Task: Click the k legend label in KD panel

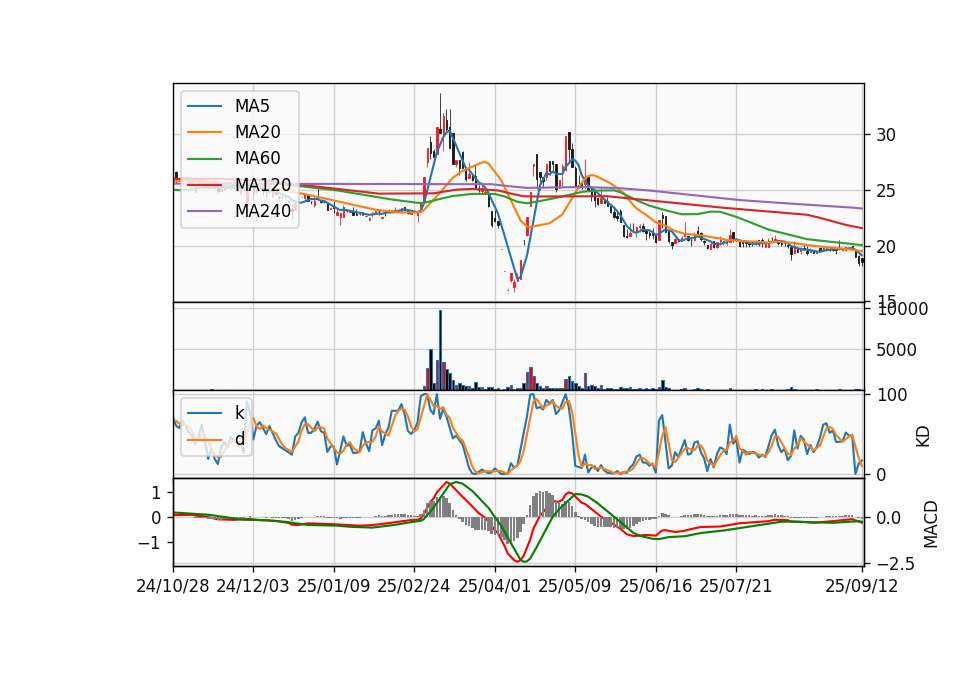Action: click(x=239, y=413)
